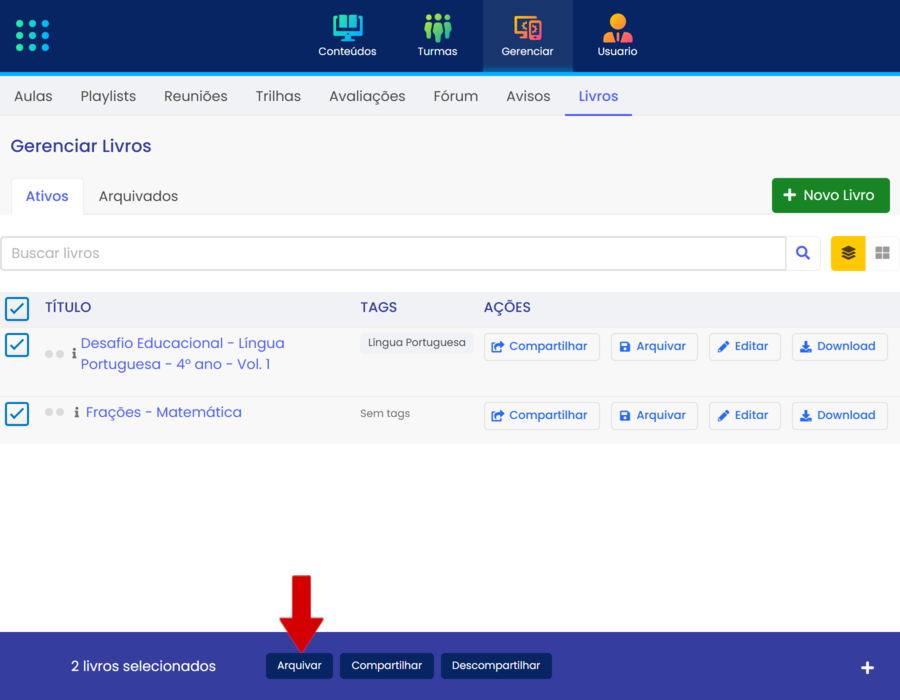The height and width of the screenshot is (700, 900).
Task: Open the Conteúdos section
Action: [347, 36]
